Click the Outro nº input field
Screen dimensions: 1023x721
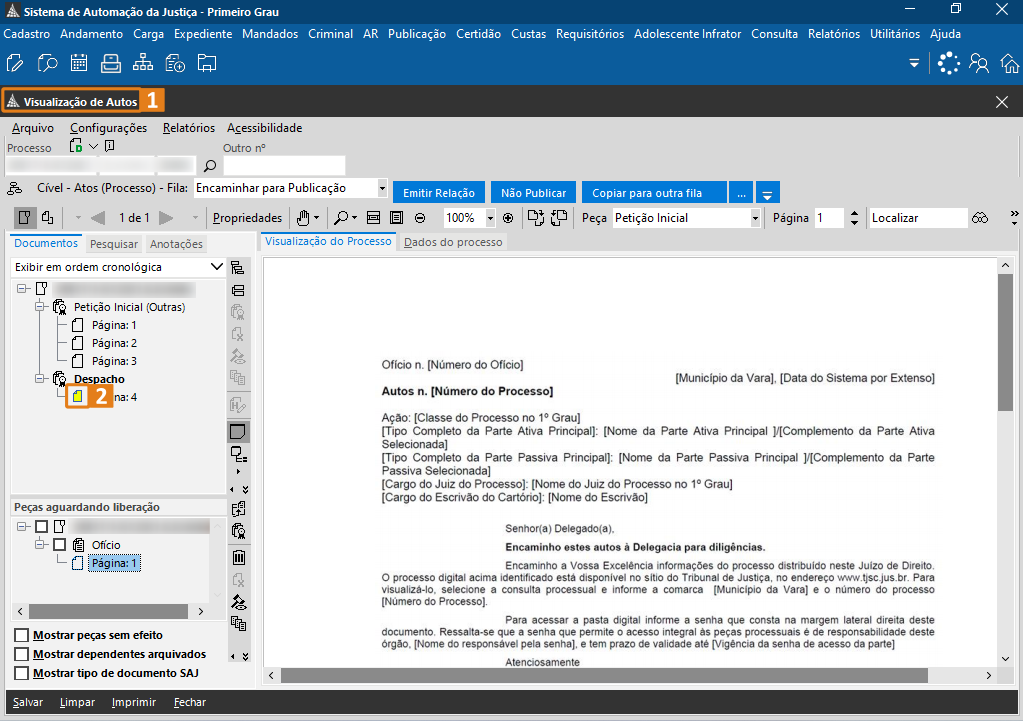(x=284, y=166)
